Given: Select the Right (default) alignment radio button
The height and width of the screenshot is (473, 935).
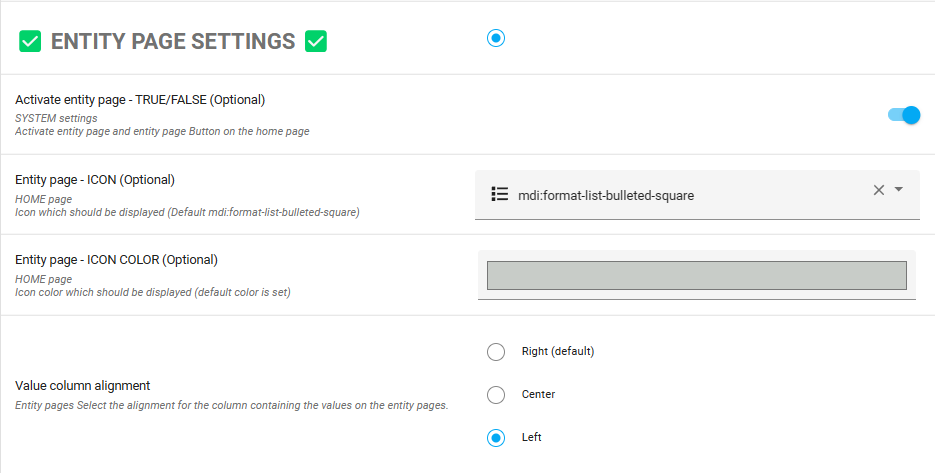Looking at the screenshot, I should [496, 352].
